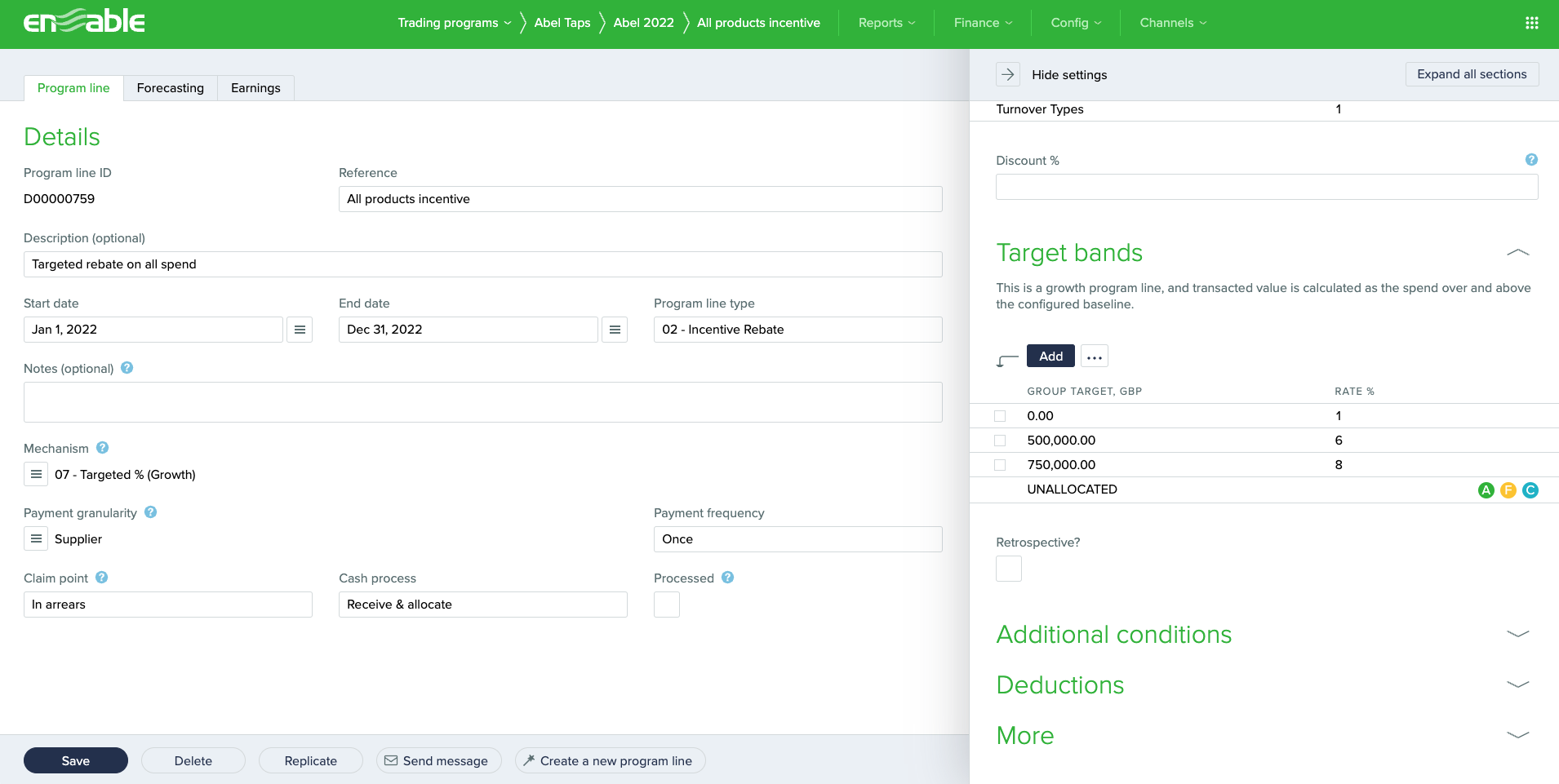Viewport: 1559px width, 784px height.
Task: Toggle the Processed checkbox
Action: (667, 605)
